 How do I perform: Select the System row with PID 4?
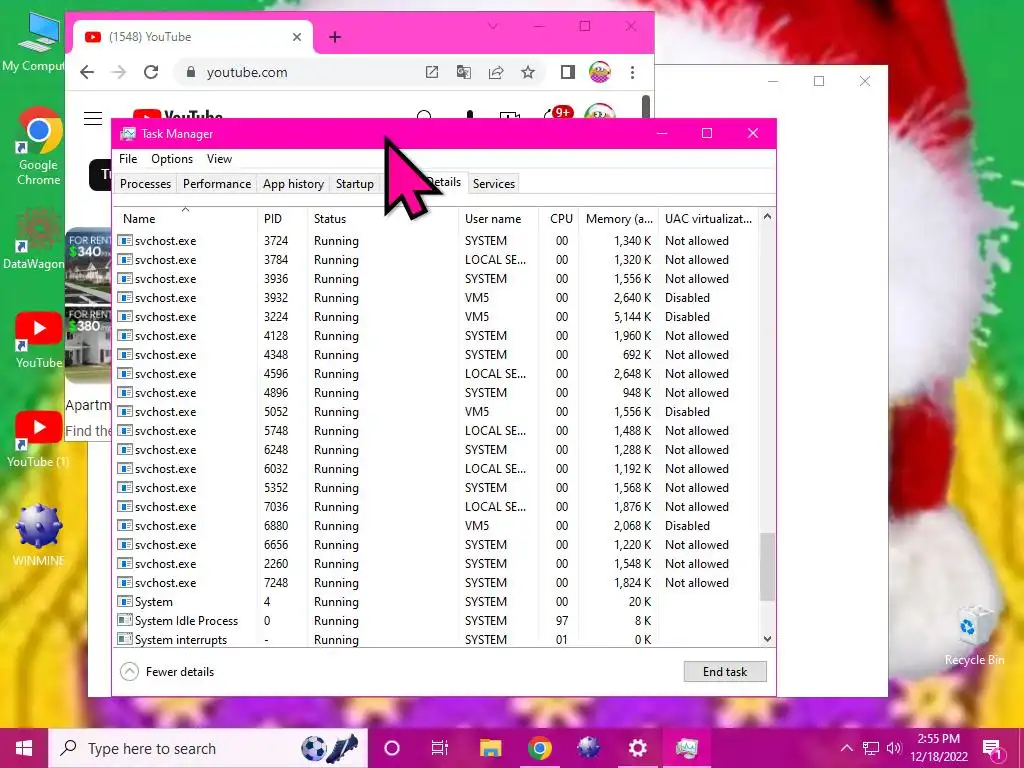pos(436,601)
